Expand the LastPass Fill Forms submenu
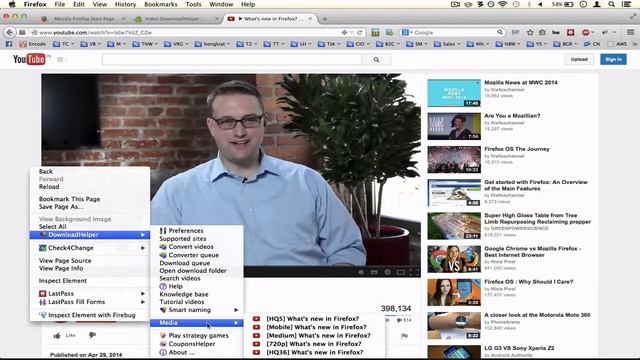 (x=90, y=302)
